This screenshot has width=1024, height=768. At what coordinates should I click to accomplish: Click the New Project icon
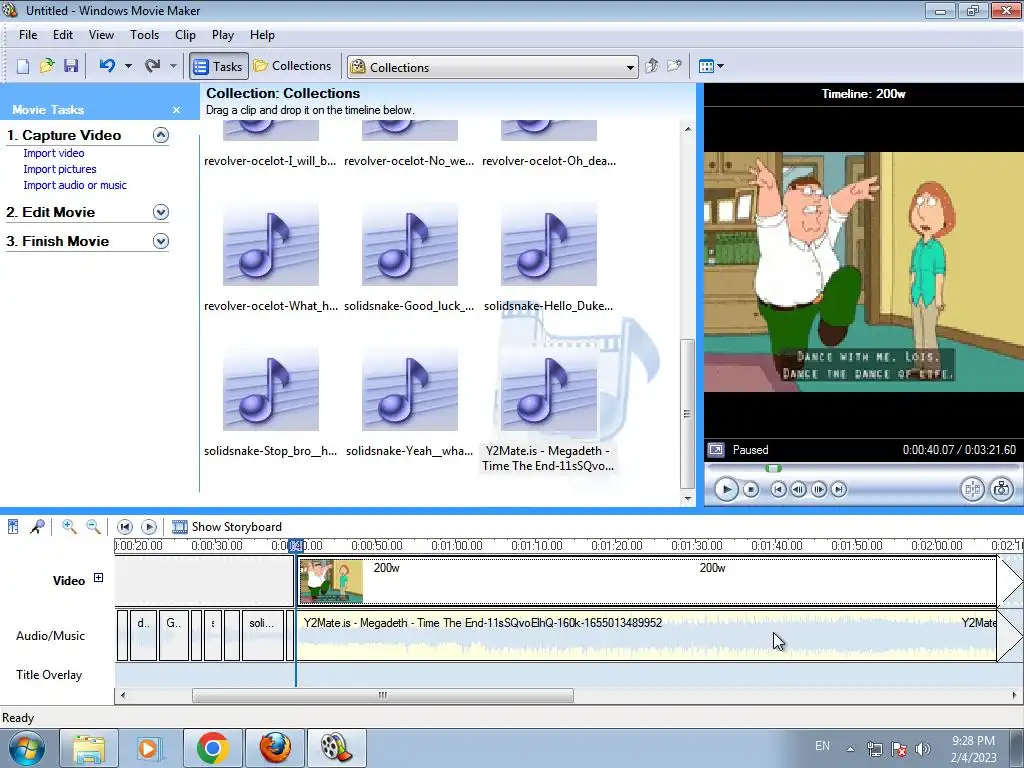[x=23, y=66]
